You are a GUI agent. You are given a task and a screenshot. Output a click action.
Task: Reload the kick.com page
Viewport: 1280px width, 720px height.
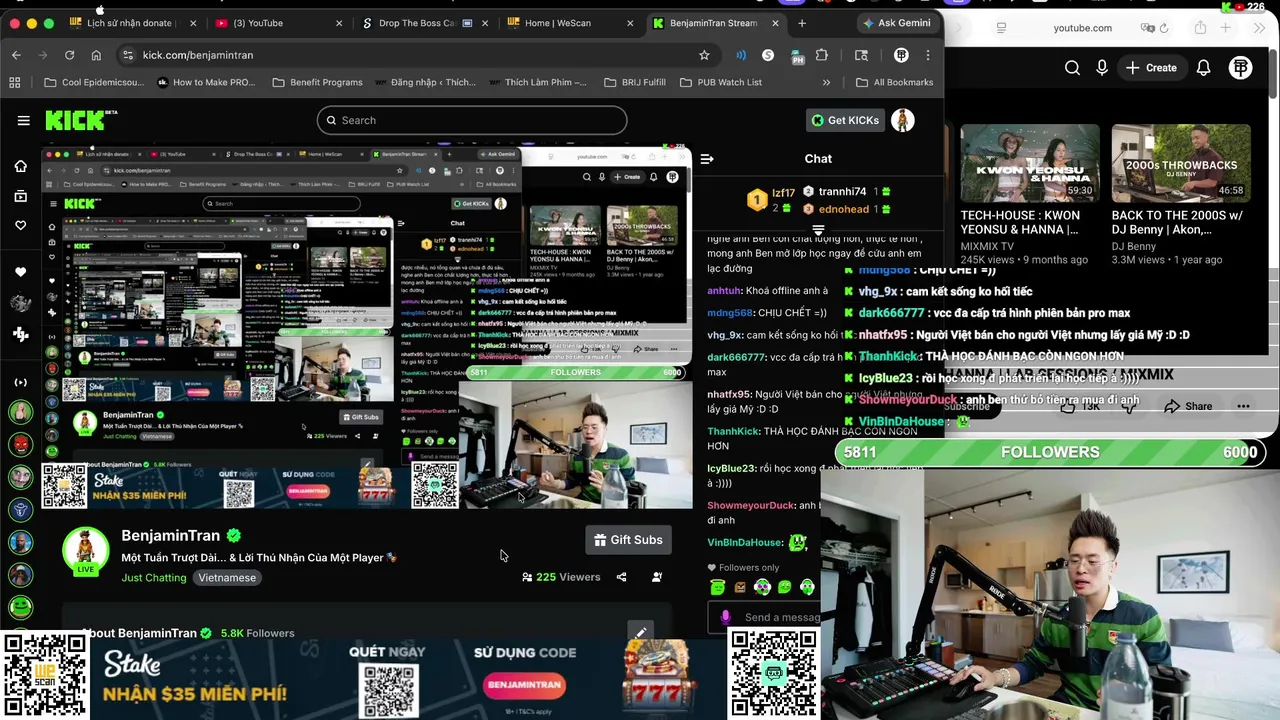coord(69,55)
